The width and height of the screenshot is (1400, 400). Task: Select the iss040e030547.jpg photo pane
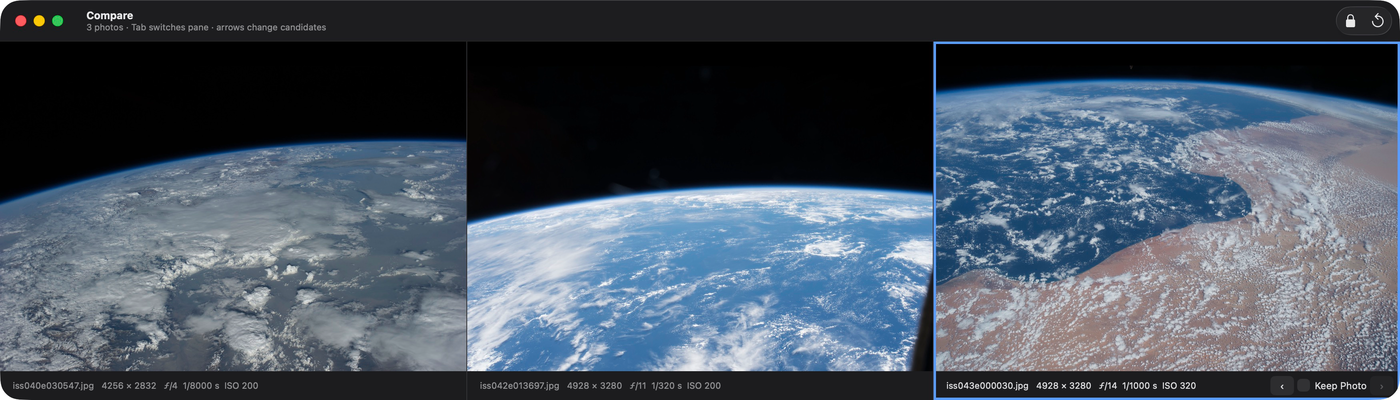[x=233, y=206]
